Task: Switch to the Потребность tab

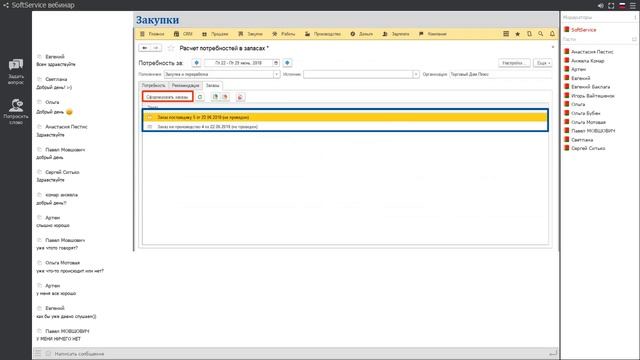Action: click(x=153, y=85)
